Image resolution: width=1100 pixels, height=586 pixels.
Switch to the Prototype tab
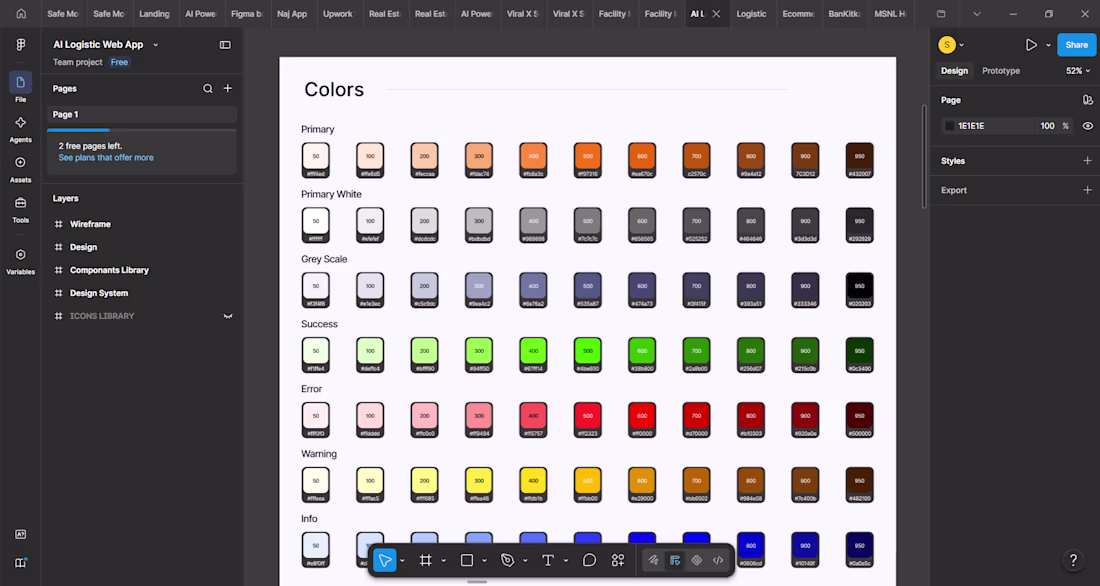tap(1000, 71)
